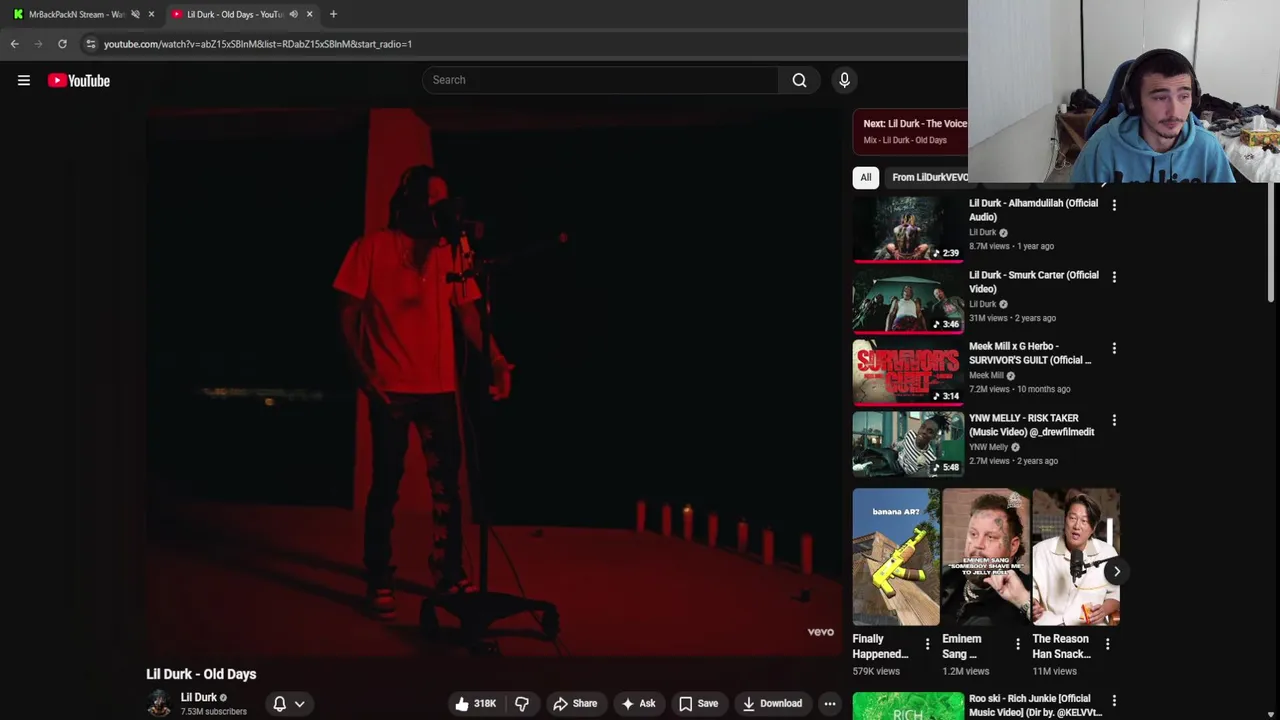Mute the Lil Durk tab speaker icon

coord(293,14)
